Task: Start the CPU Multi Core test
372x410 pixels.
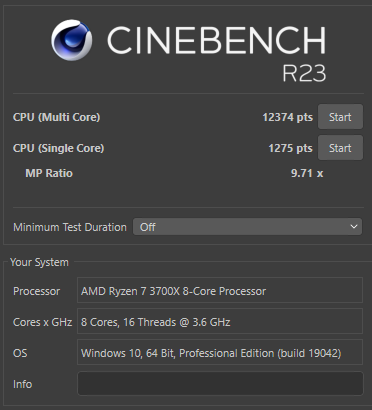Action: coord(340,117)
